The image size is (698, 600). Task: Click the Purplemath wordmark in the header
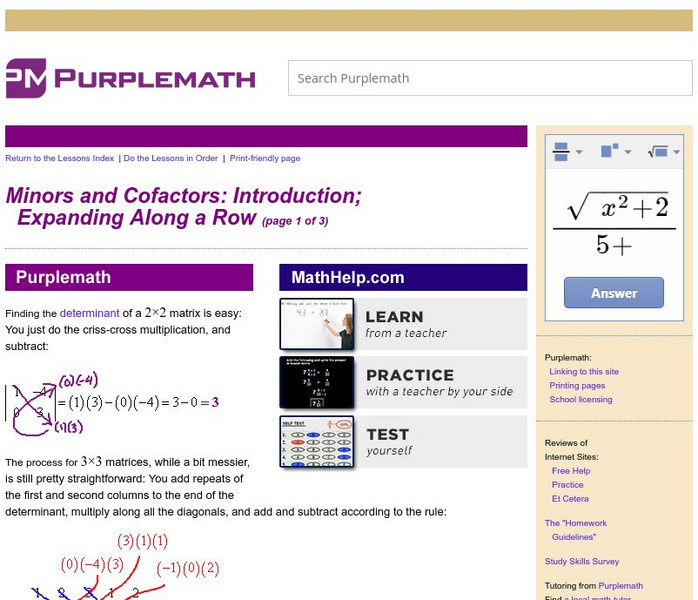pos(154,79)
